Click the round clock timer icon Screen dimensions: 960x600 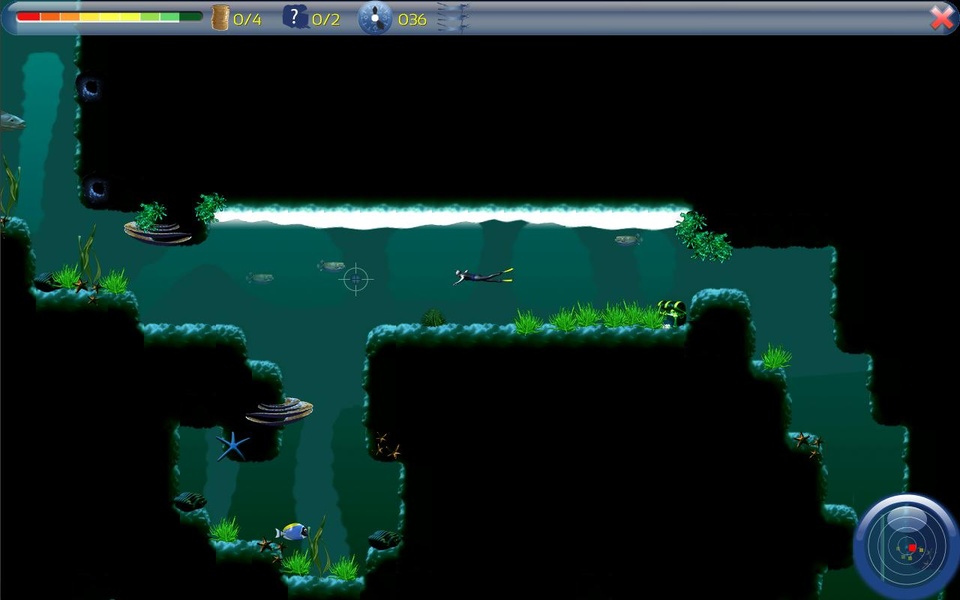point(375,18)
